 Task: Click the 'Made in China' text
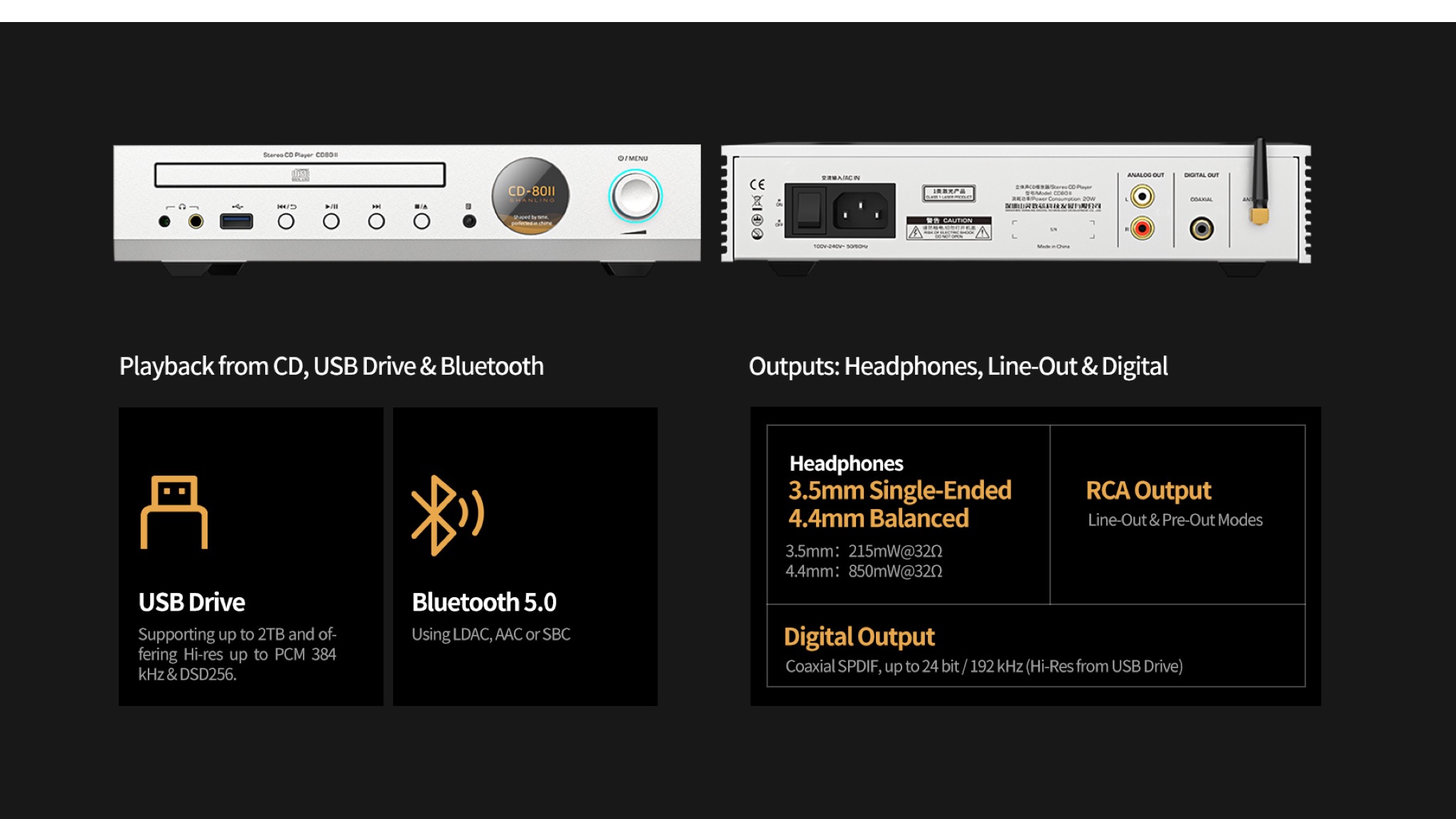[1053, 246]
